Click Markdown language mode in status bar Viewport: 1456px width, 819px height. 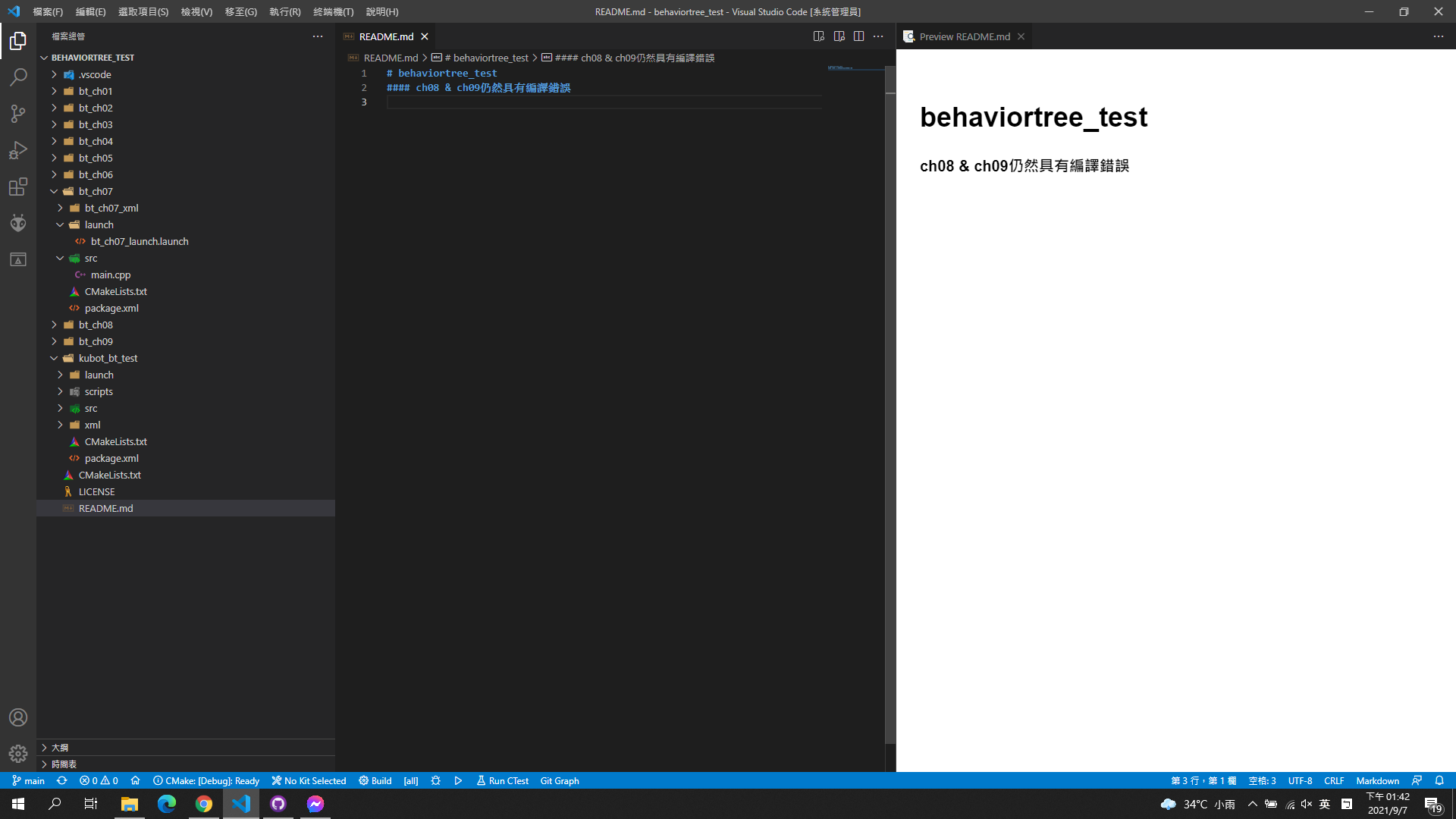click(x=1377, y=780)
